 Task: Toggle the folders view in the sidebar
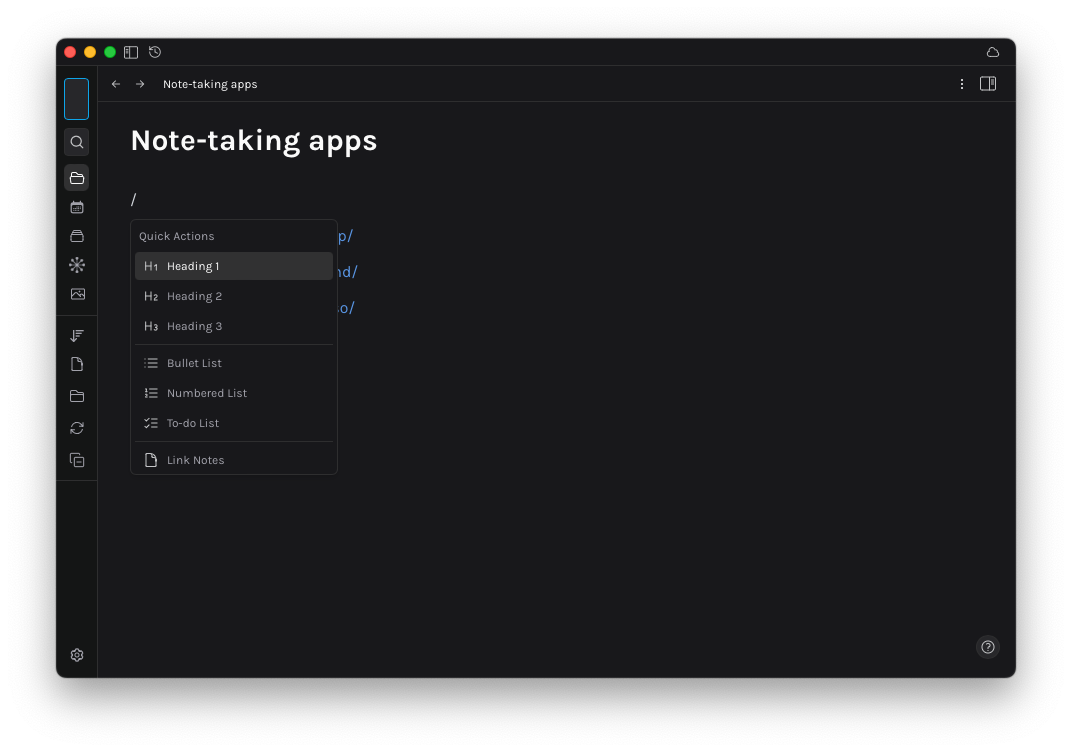(77, 177)
